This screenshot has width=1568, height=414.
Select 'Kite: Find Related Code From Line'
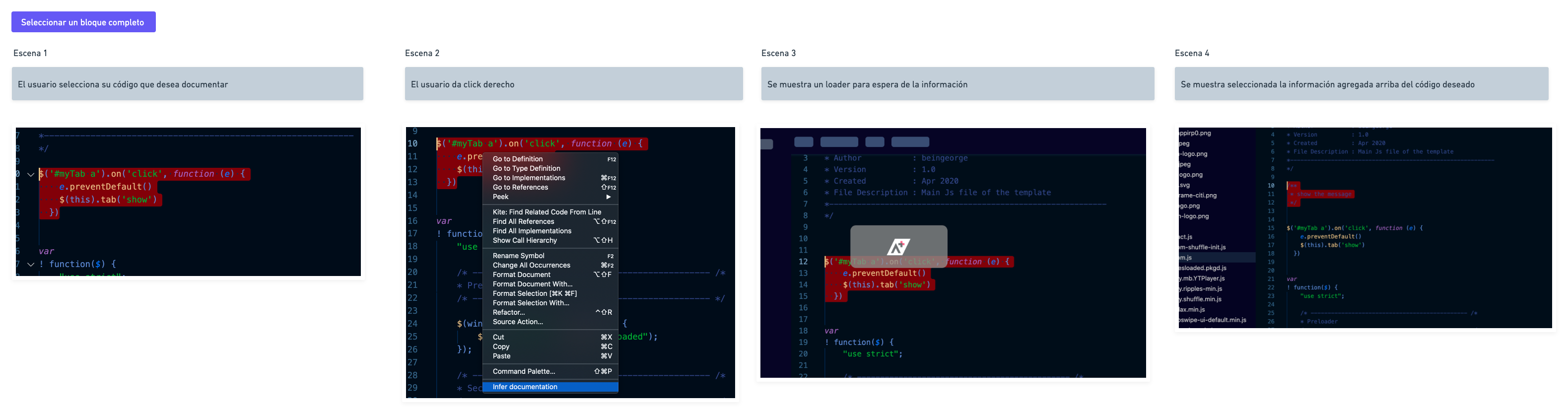[550, 212]
